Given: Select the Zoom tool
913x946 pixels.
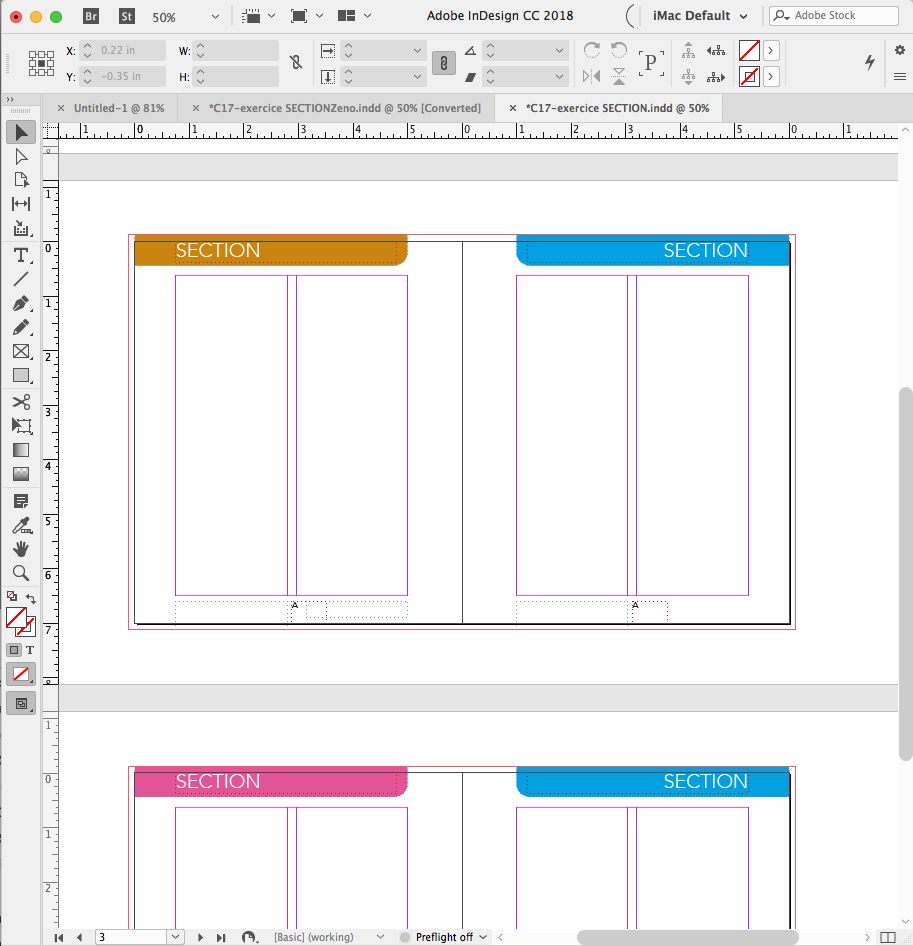Looking at the screenshot, I should 21,573.
